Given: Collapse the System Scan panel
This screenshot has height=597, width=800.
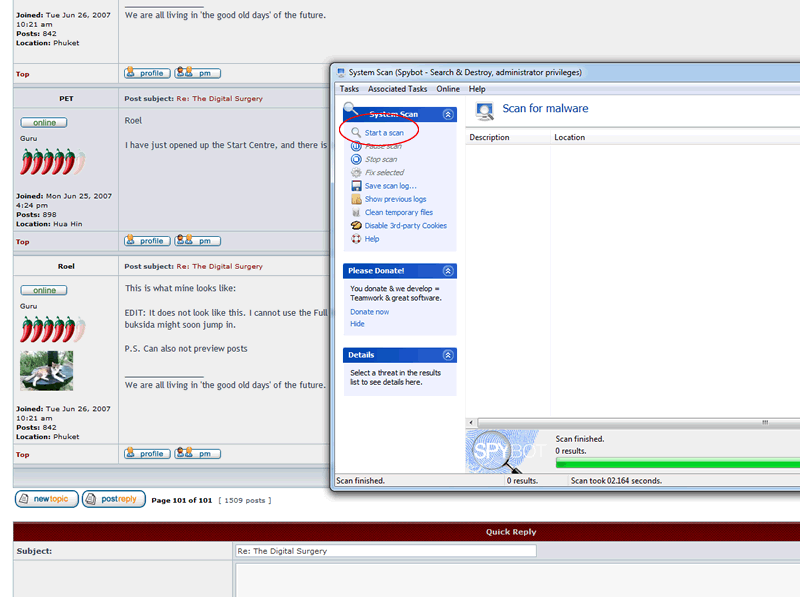Looking at the screenshot, I should 448,114.
